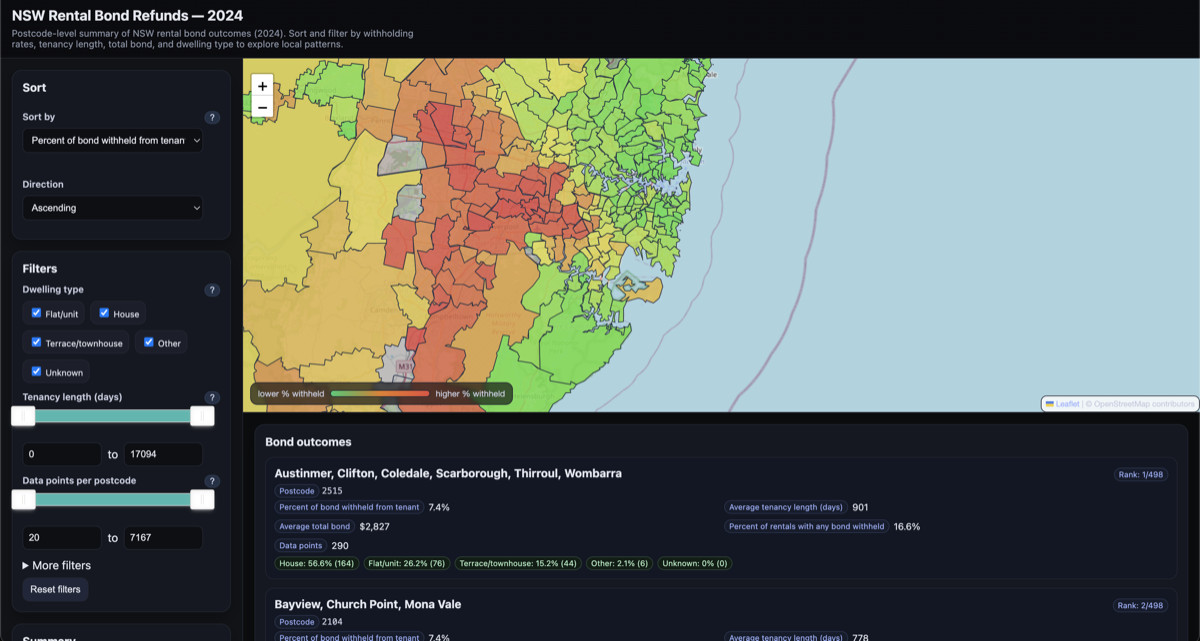Open the Sort by dropdown

[x=113, y=141]
